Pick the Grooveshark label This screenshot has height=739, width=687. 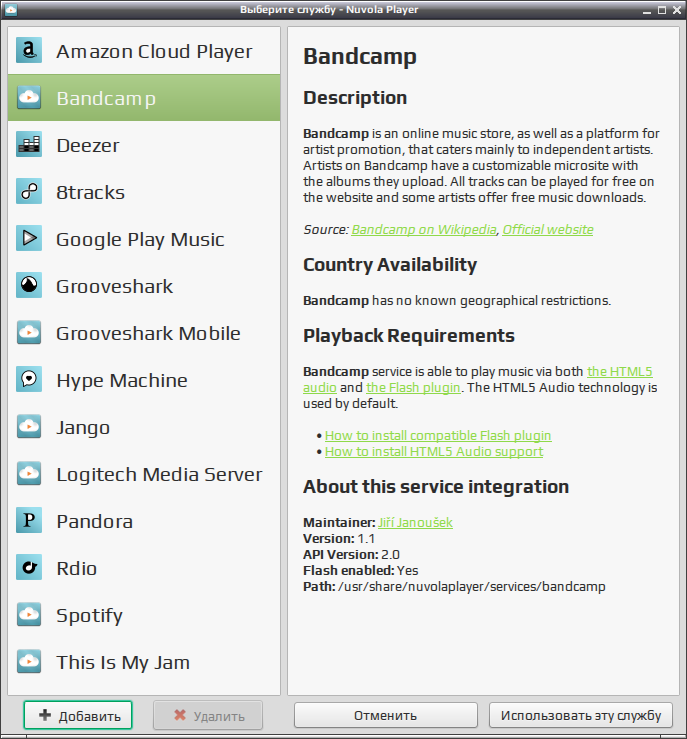pyautogui.click(x=114, y=287)
